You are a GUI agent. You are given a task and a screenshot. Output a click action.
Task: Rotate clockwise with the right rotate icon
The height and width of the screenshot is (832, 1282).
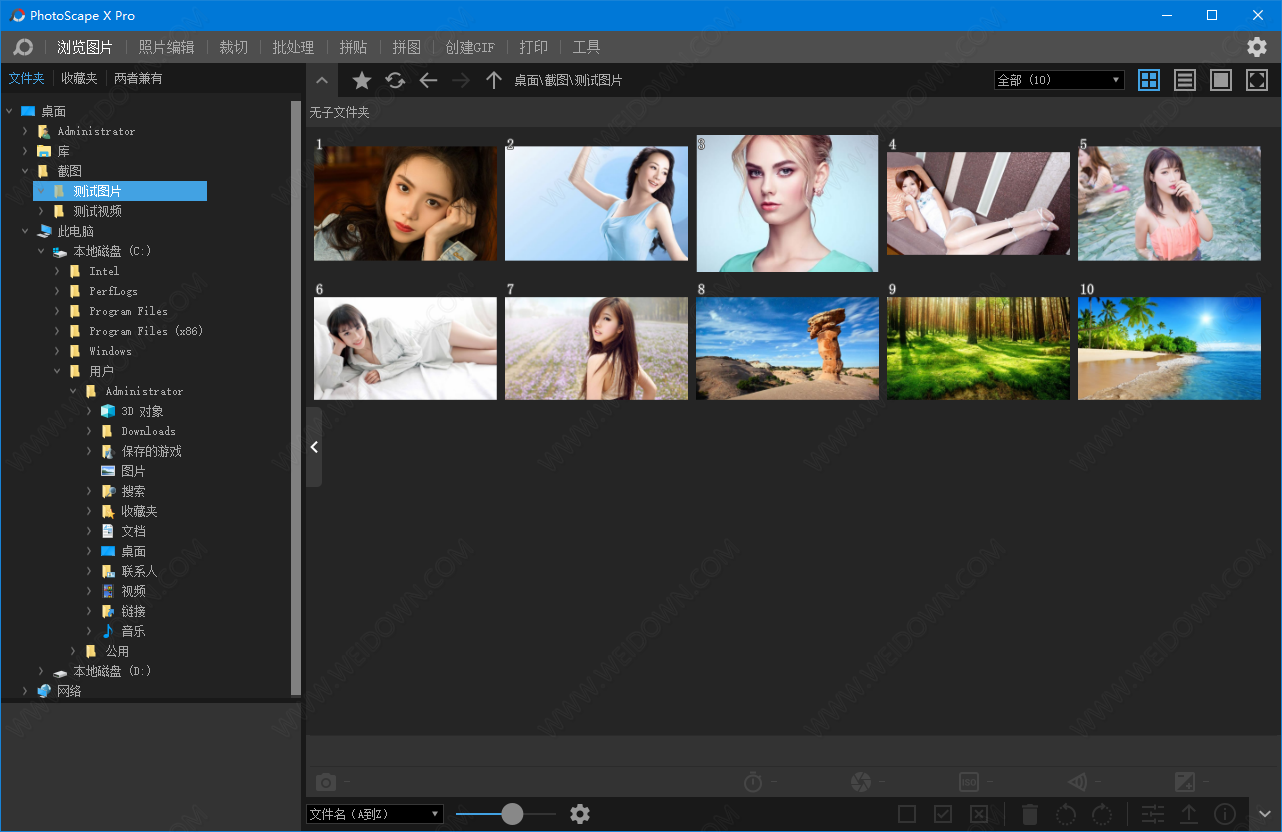(x=1102, y=814)
